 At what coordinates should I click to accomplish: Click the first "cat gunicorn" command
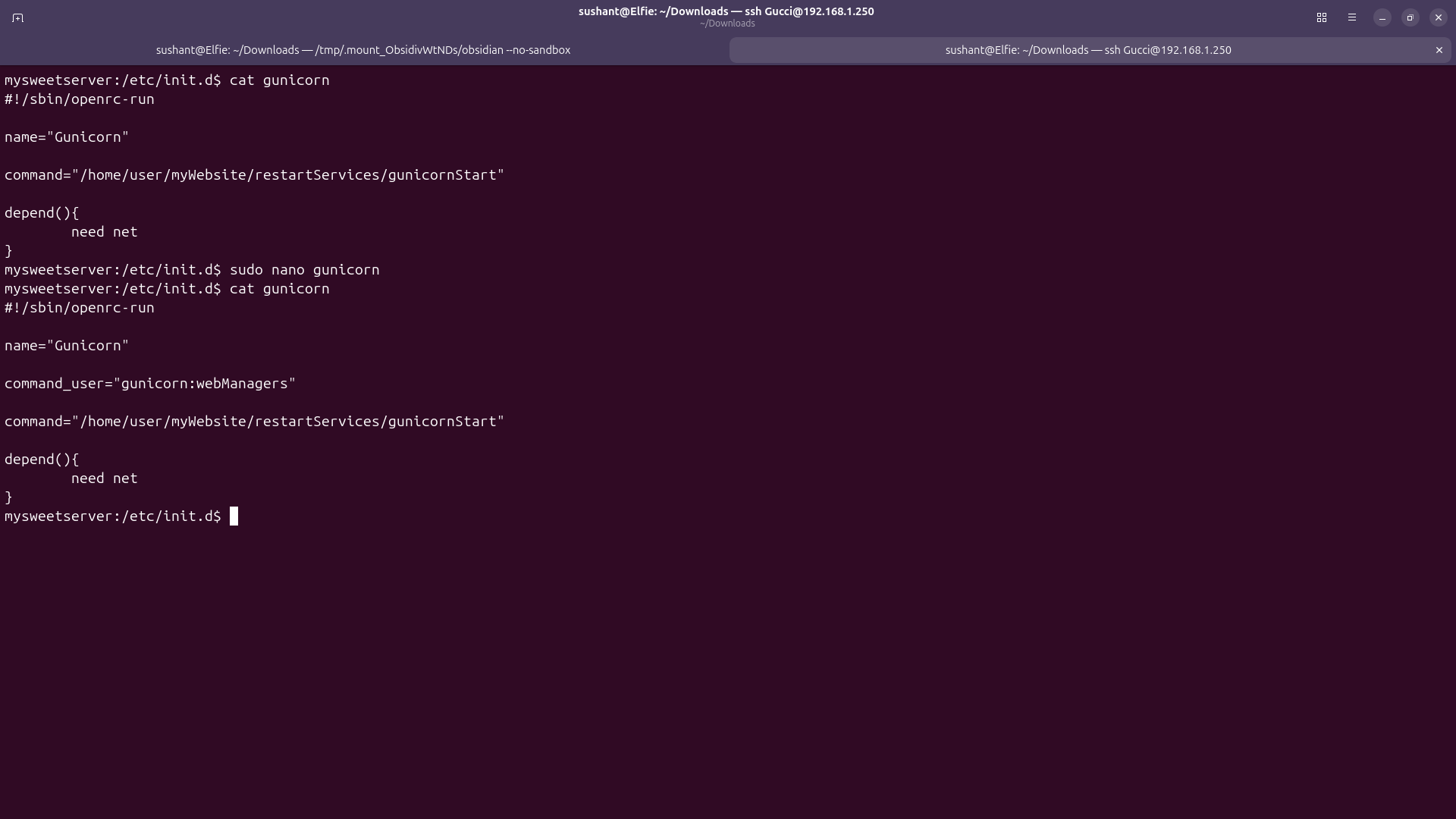(279, 80)
